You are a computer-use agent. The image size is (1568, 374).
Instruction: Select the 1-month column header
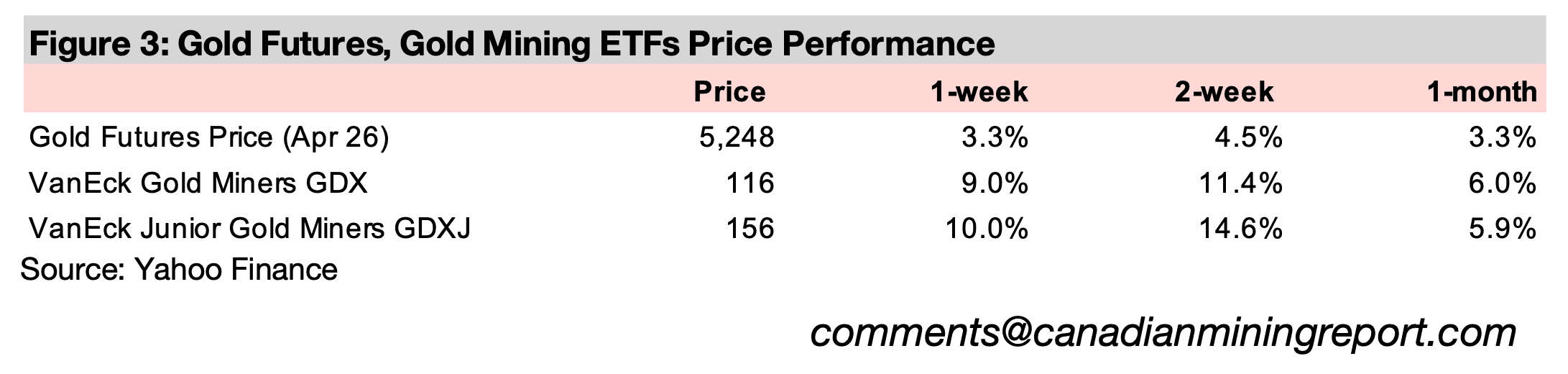pyautogui.click(x=1482, y=92)
